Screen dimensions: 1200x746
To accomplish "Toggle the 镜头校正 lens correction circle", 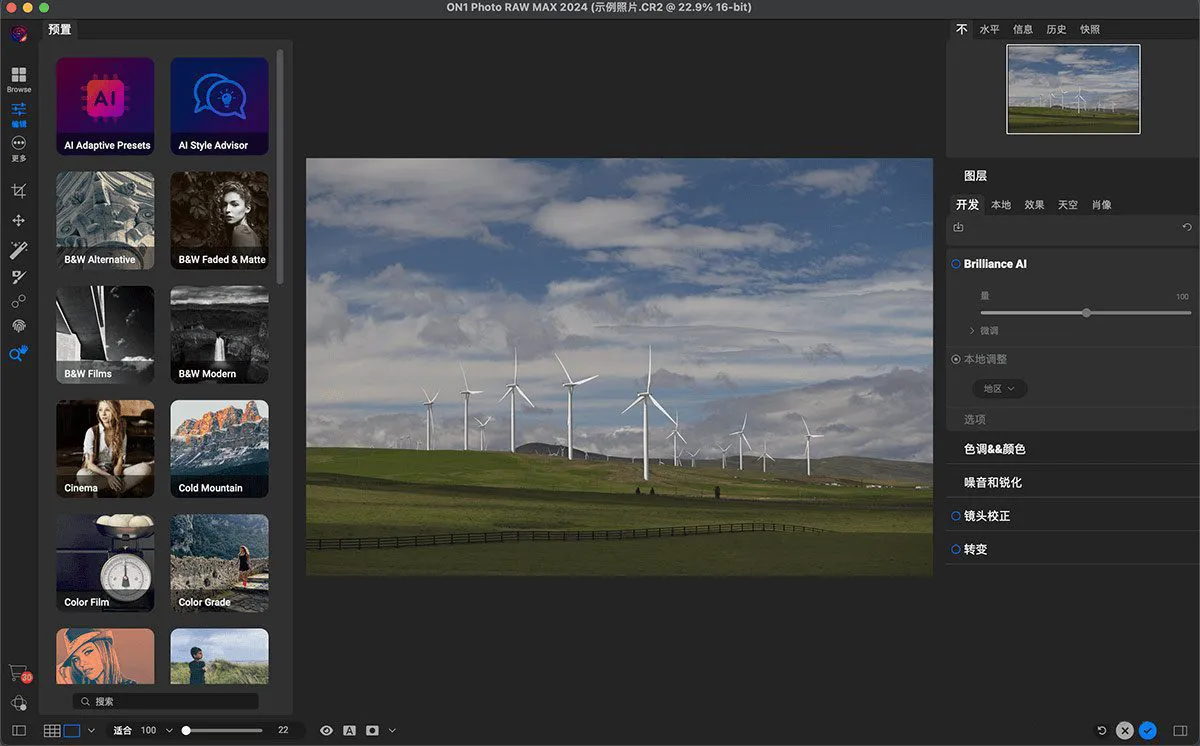I will 956,516.
